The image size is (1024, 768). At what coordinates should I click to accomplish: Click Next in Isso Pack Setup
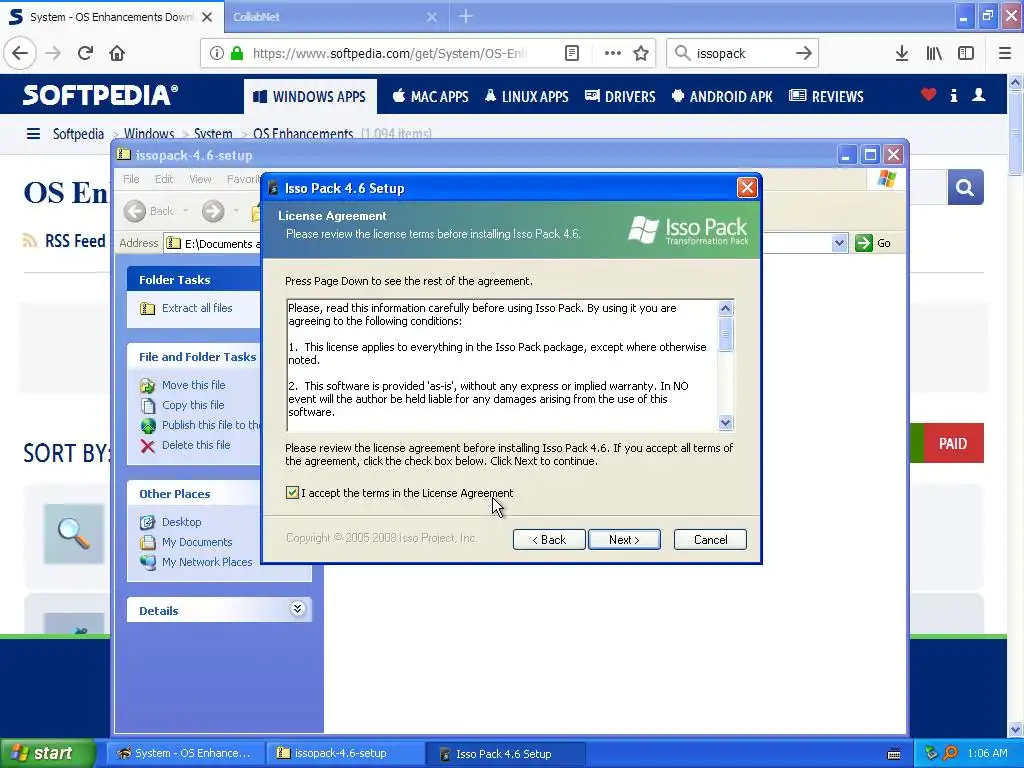click(624, 539)
